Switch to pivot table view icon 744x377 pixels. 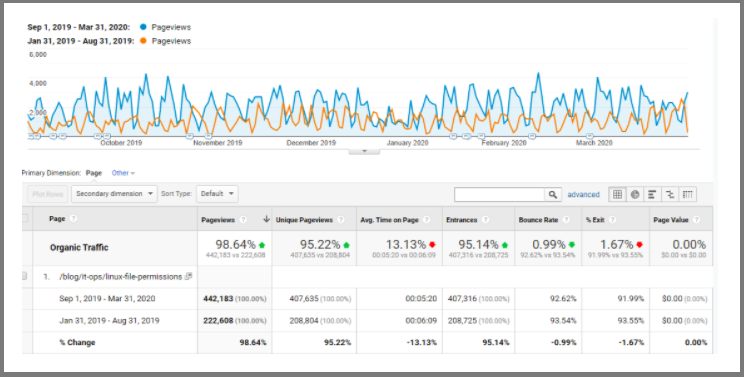click(x=688, y=194)
